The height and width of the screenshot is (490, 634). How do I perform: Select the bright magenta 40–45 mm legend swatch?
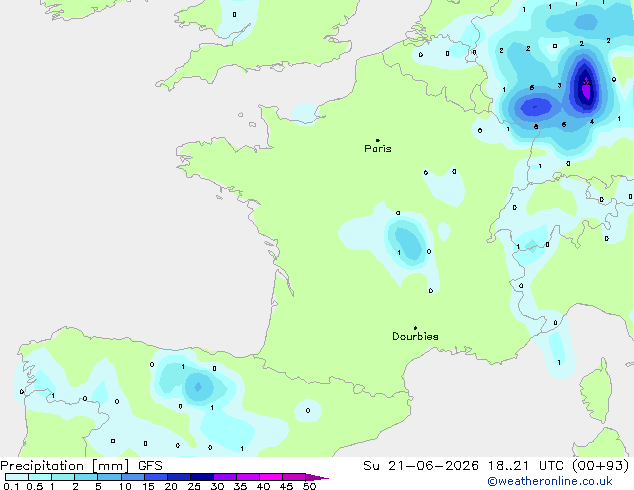(271, 477)
